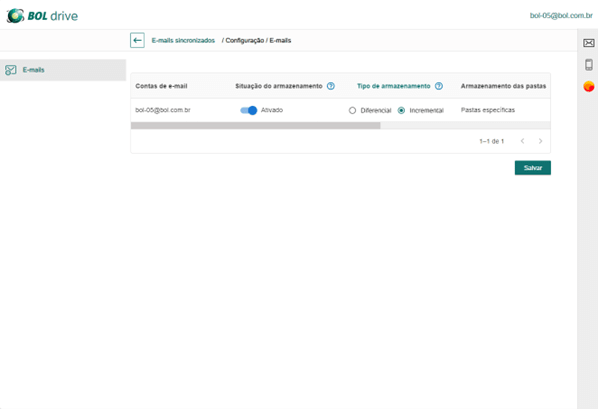This screenshot has height=409, width=598.
Task: Open account menu bol-05@bol.com.br at top
Action: pyautogui.click(x=561, y=16)
